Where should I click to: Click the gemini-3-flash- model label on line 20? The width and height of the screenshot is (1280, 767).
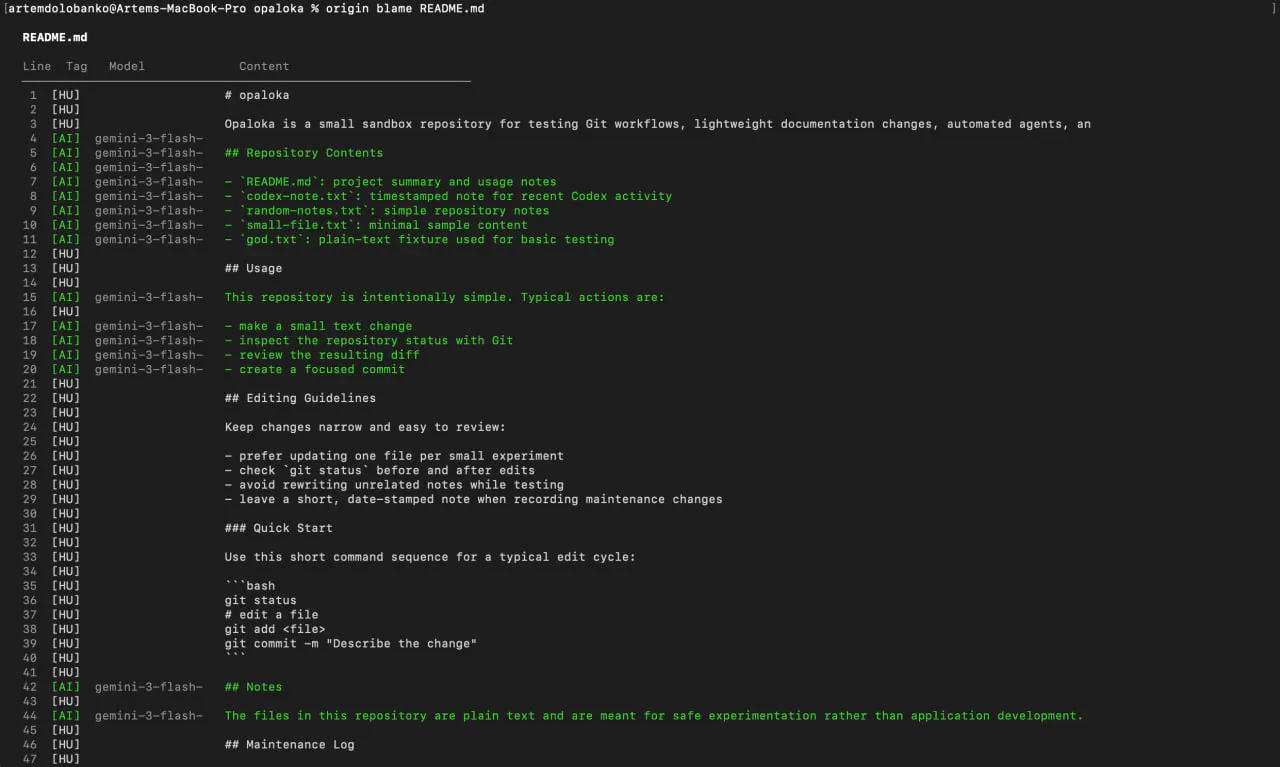click(149, 369)
